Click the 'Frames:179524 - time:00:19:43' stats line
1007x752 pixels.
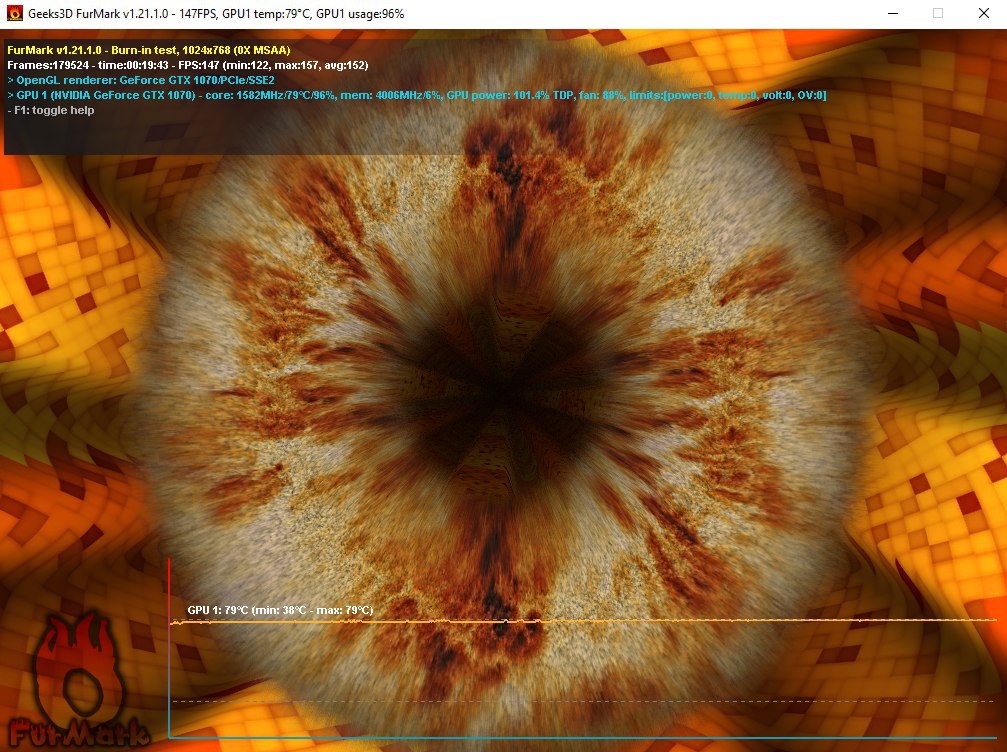pos(188,65)
